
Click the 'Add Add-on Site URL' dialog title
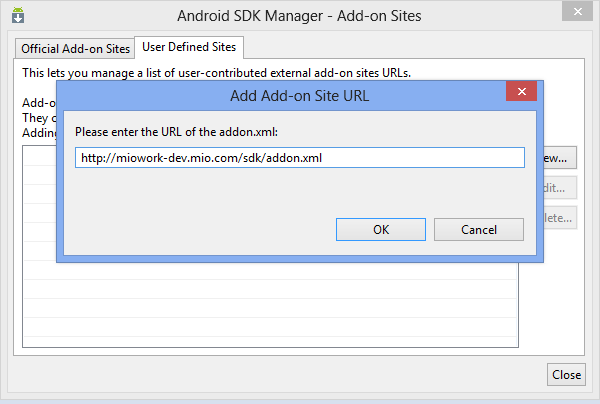[299, 96]
